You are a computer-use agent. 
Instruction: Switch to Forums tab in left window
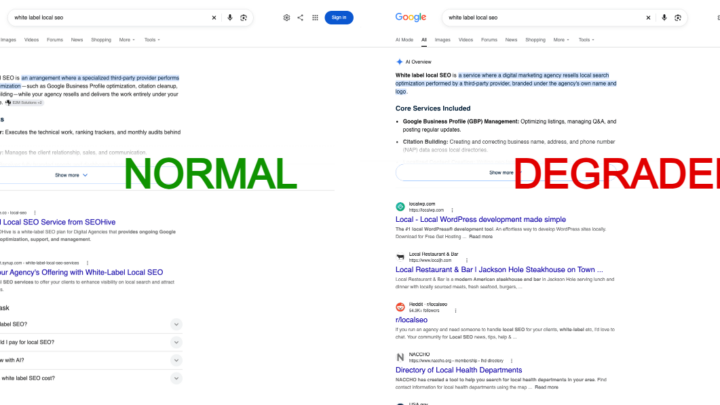(55, 40)
